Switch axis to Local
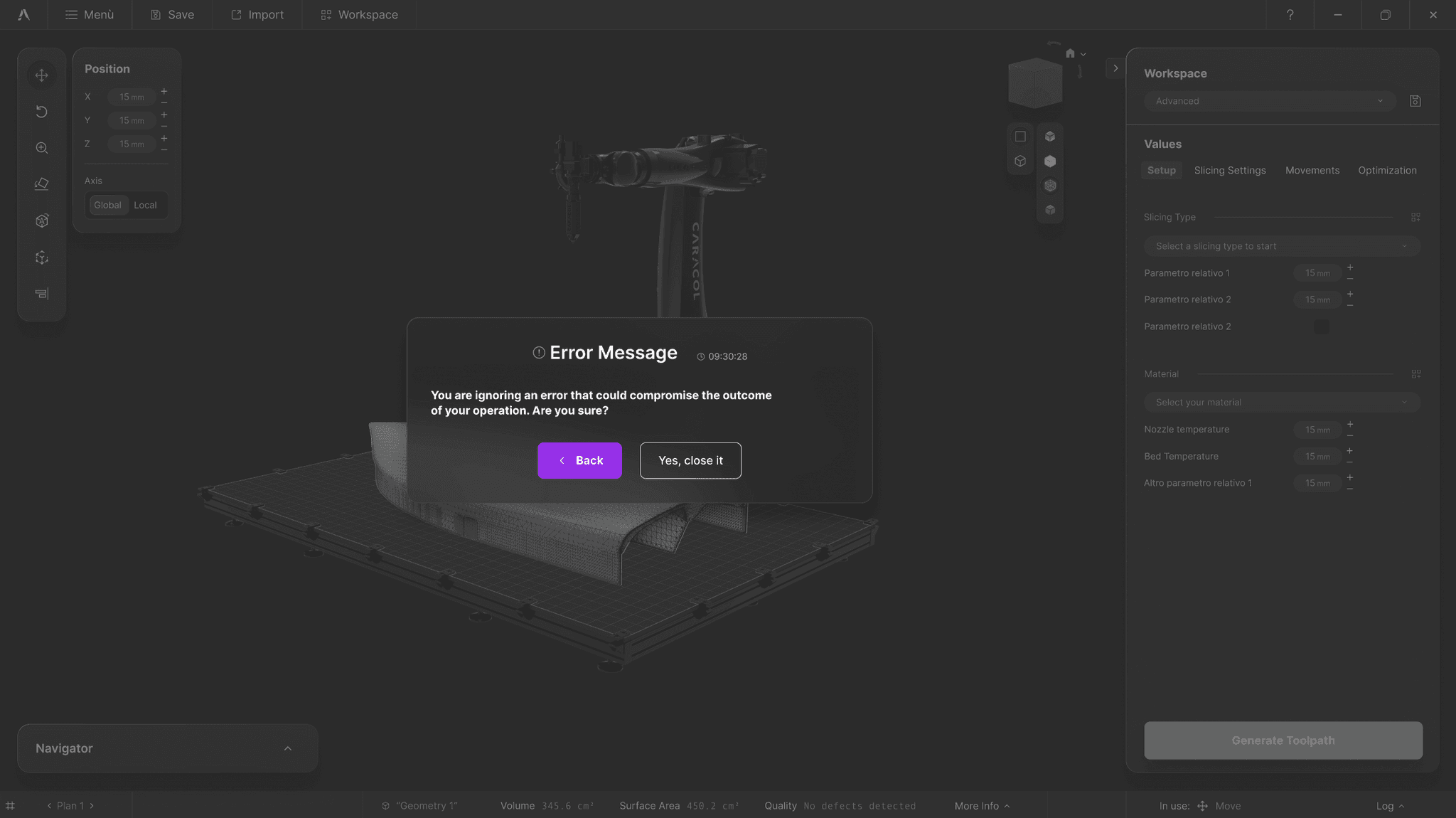Image resolution: width=1456 pixels, height=818 pixels. [x=145, y=205]
